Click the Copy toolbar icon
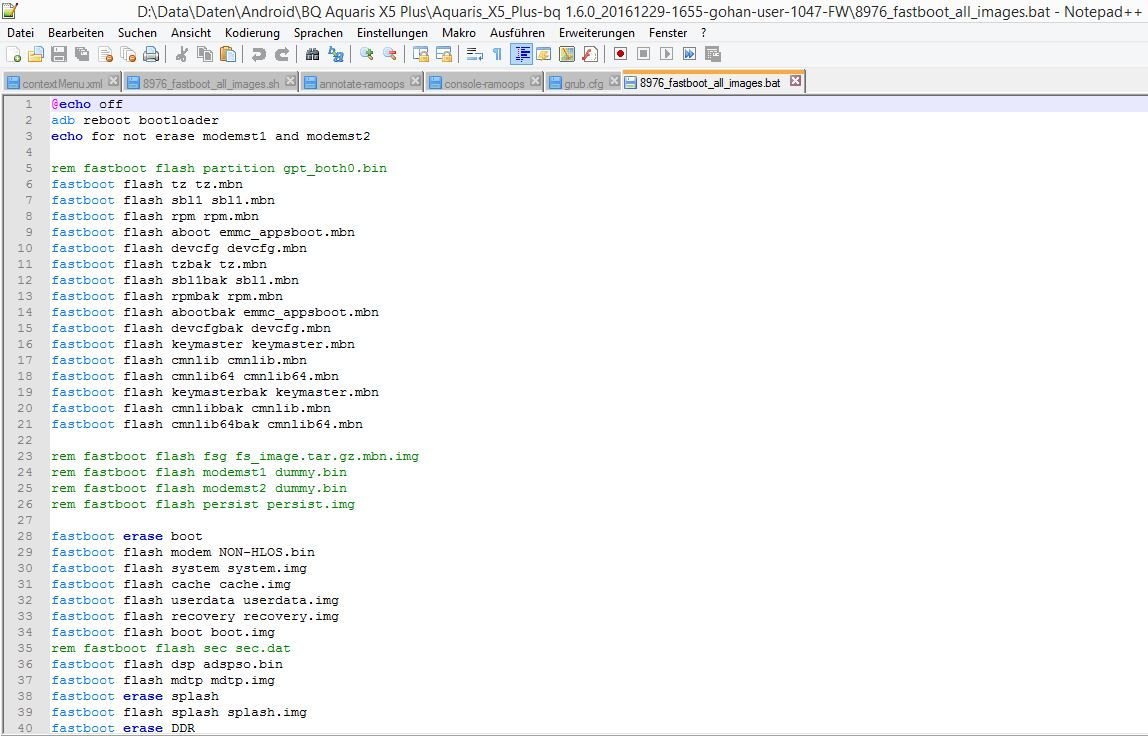Viewport: 1148px width, 736px height. click(x=205, y=54)
